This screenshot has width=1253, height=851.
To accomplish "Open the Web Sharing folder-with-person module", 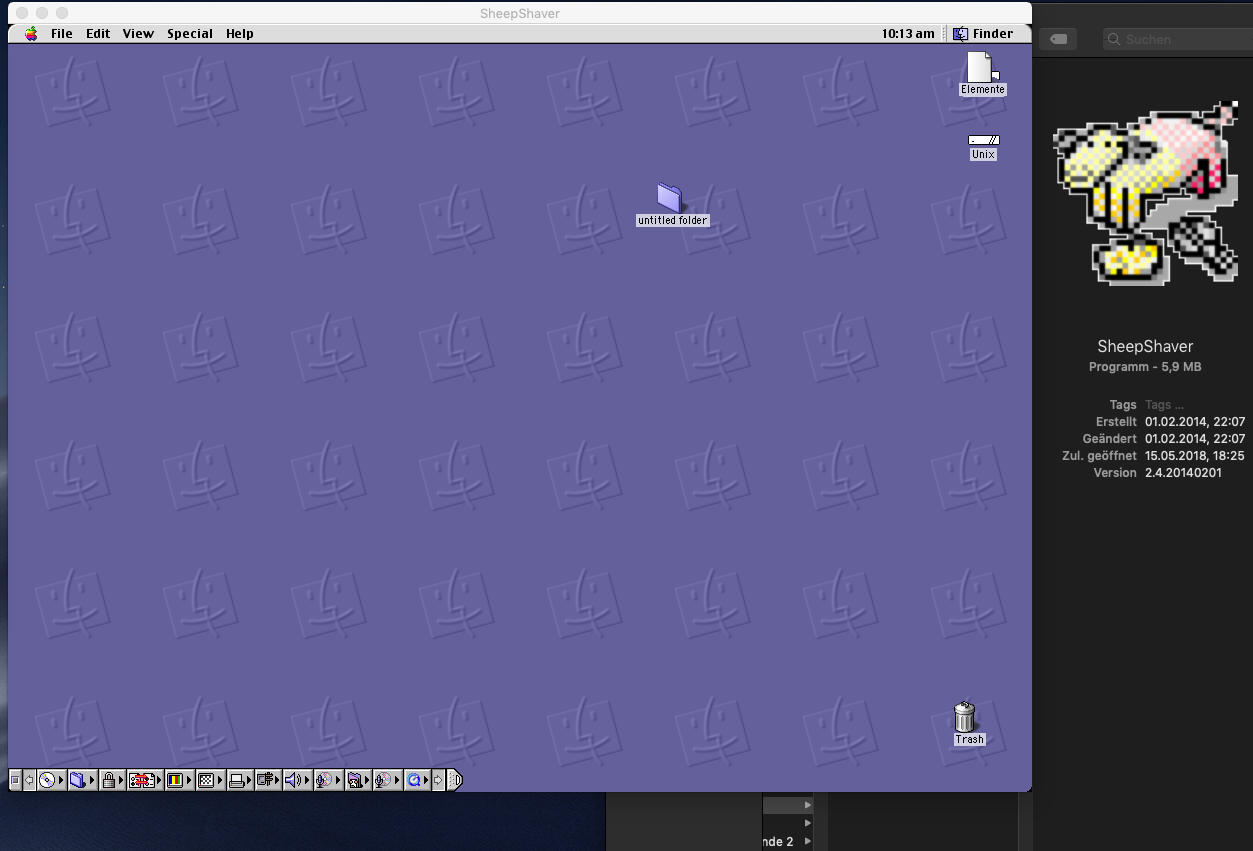I will [358, 780].
